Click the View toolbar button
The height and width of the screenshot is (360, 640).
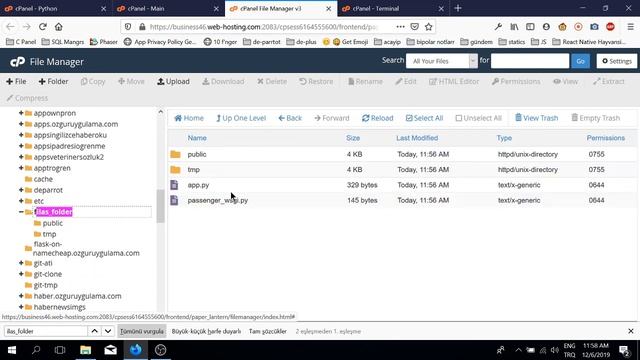pos(566,82)
